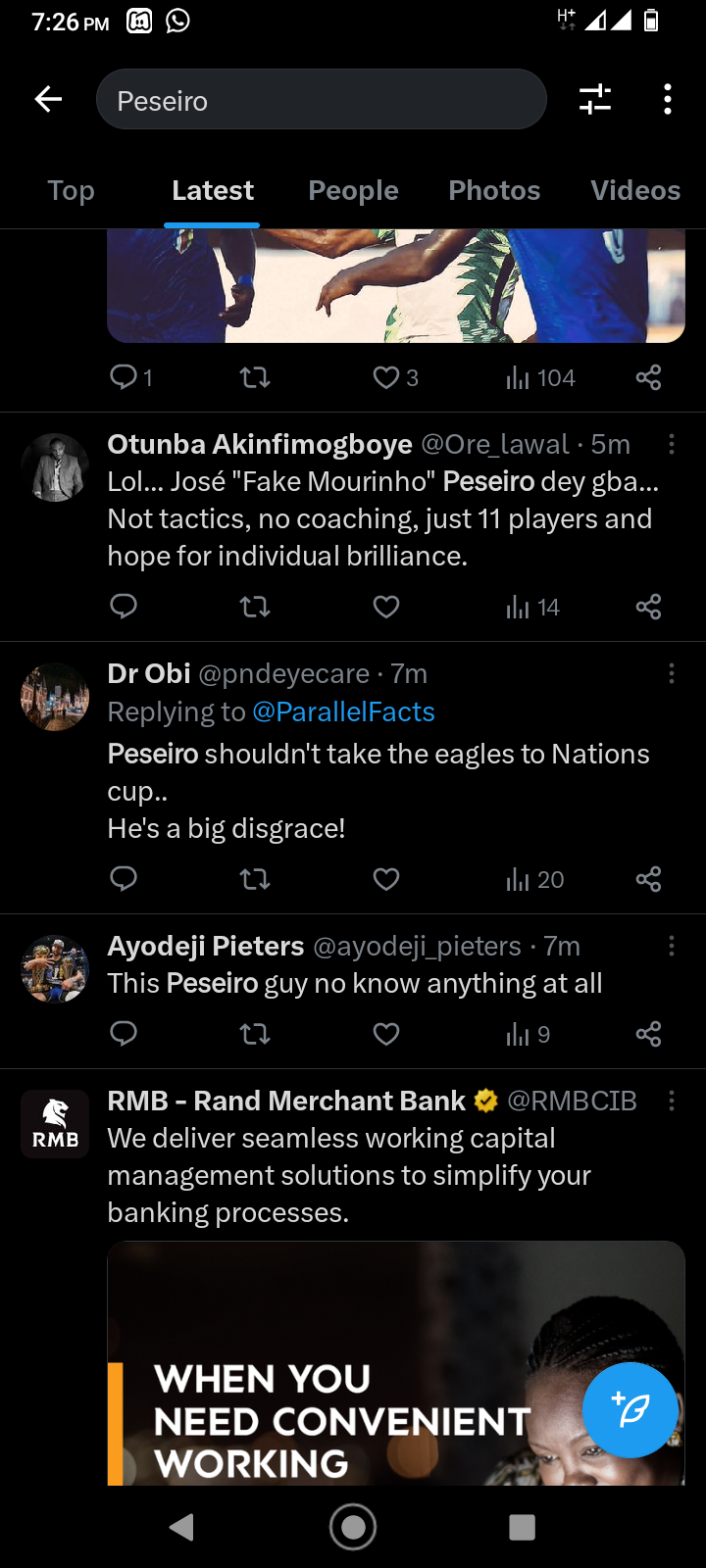
Task: Share Dr Obi's tweet
Action: [x=648, y=879]
